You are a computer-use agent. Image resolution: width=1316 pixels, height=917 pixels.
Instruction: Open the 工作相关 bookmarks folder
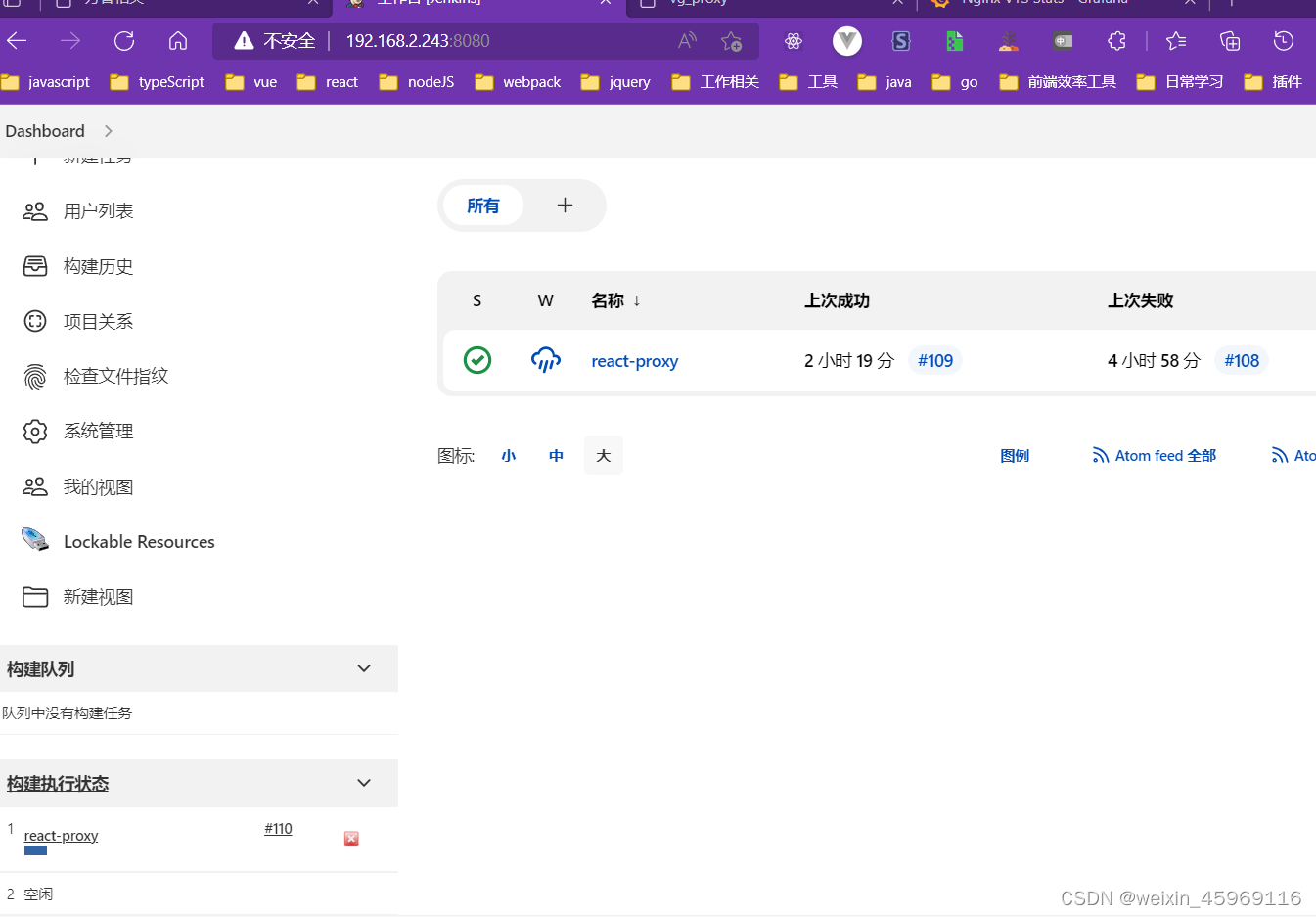click(x=715, y=82)
